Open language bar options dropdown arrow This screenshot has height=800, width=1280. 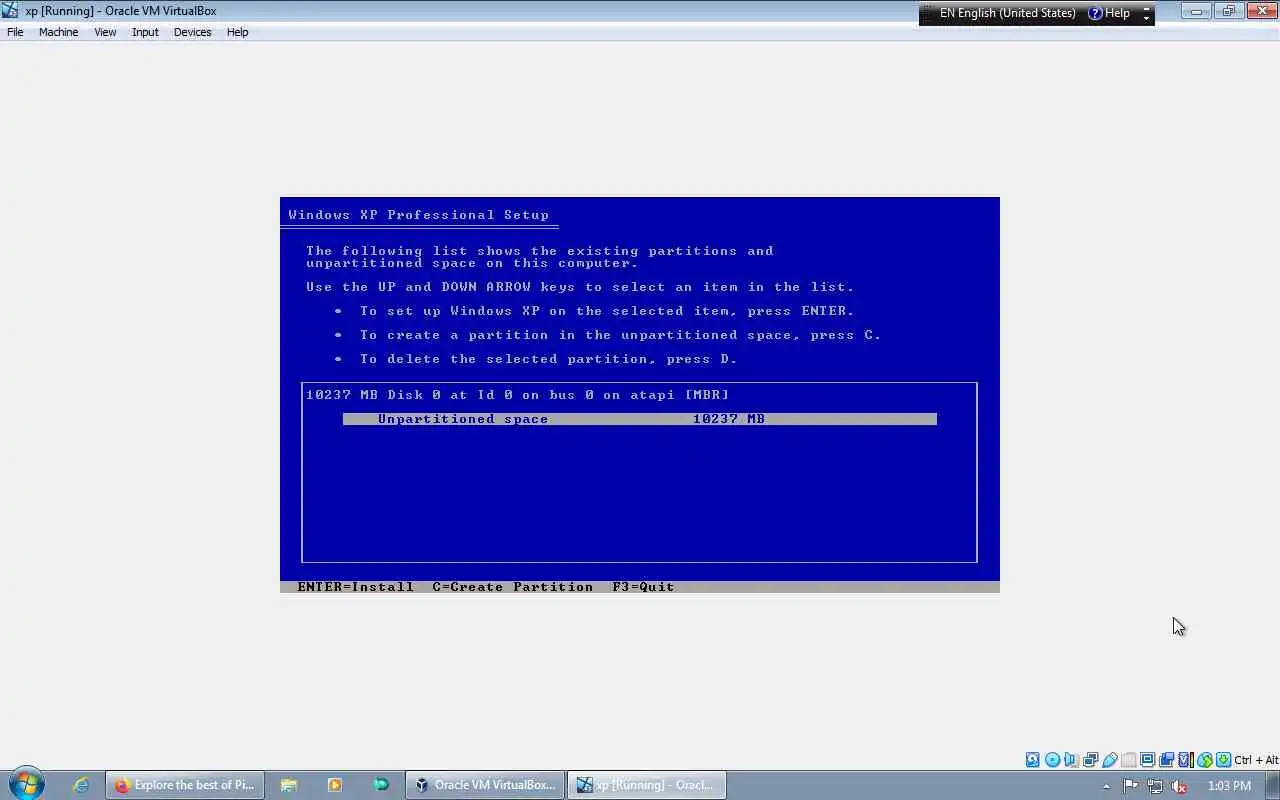1146,17
